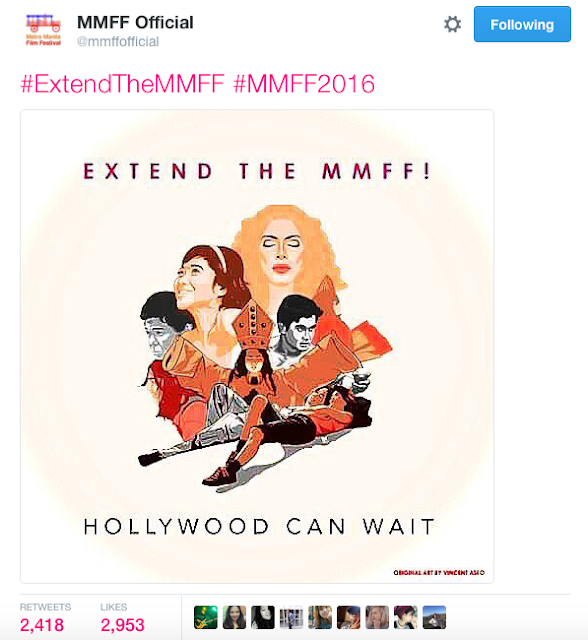The height and width of the screenshot is (640, 588).
Task: Toggle the Following button
Action: (x=522, y=24)
